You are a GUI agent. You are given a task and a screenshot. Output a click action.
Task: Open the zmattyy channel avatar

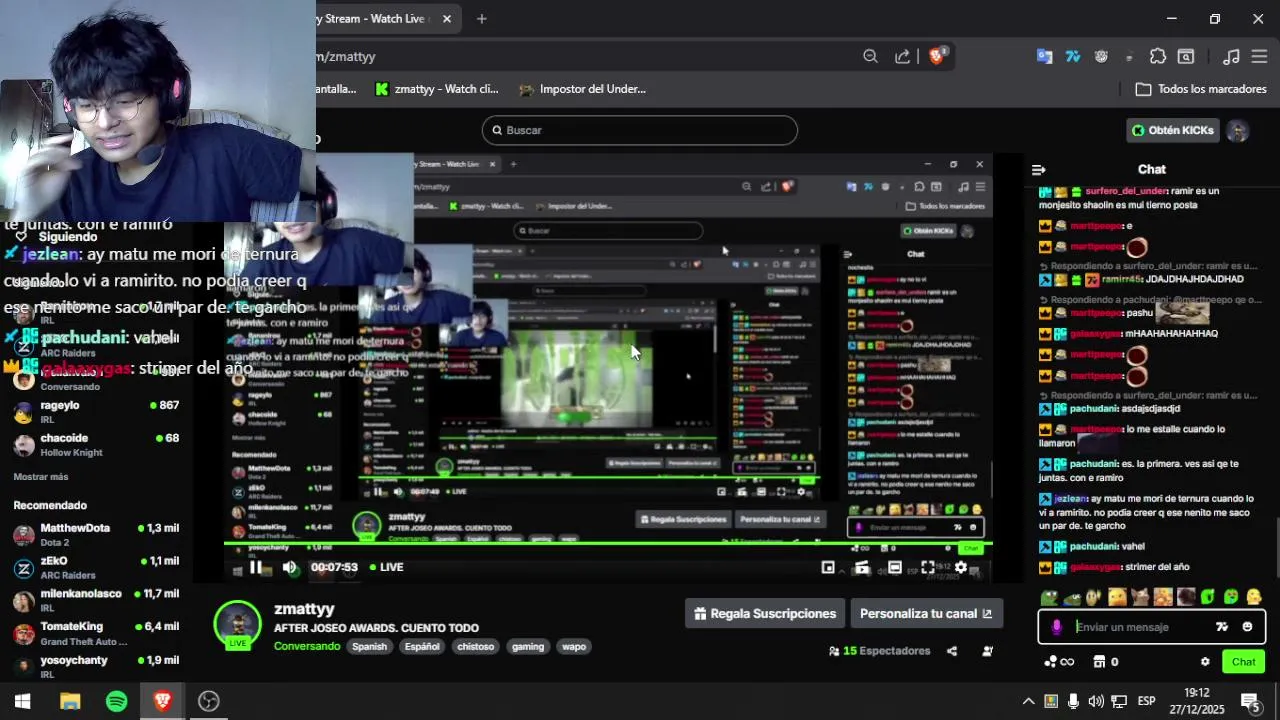coord(238,625)
